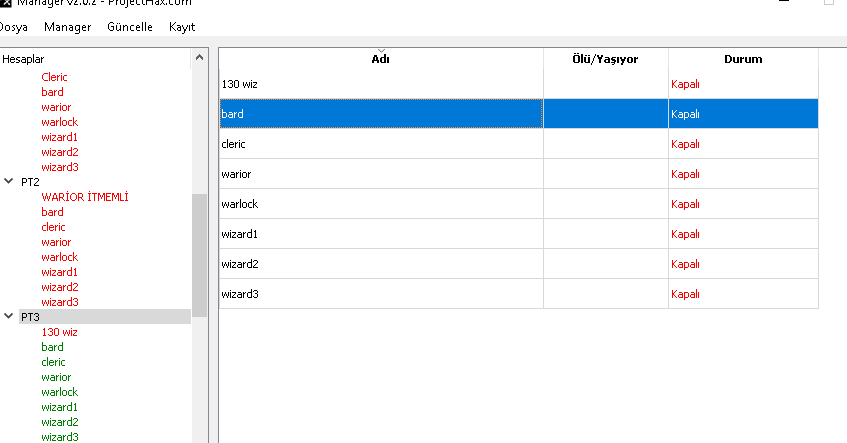The image size is (847, 443).
Task: Click the Durum column header
Action: (742, 59)
